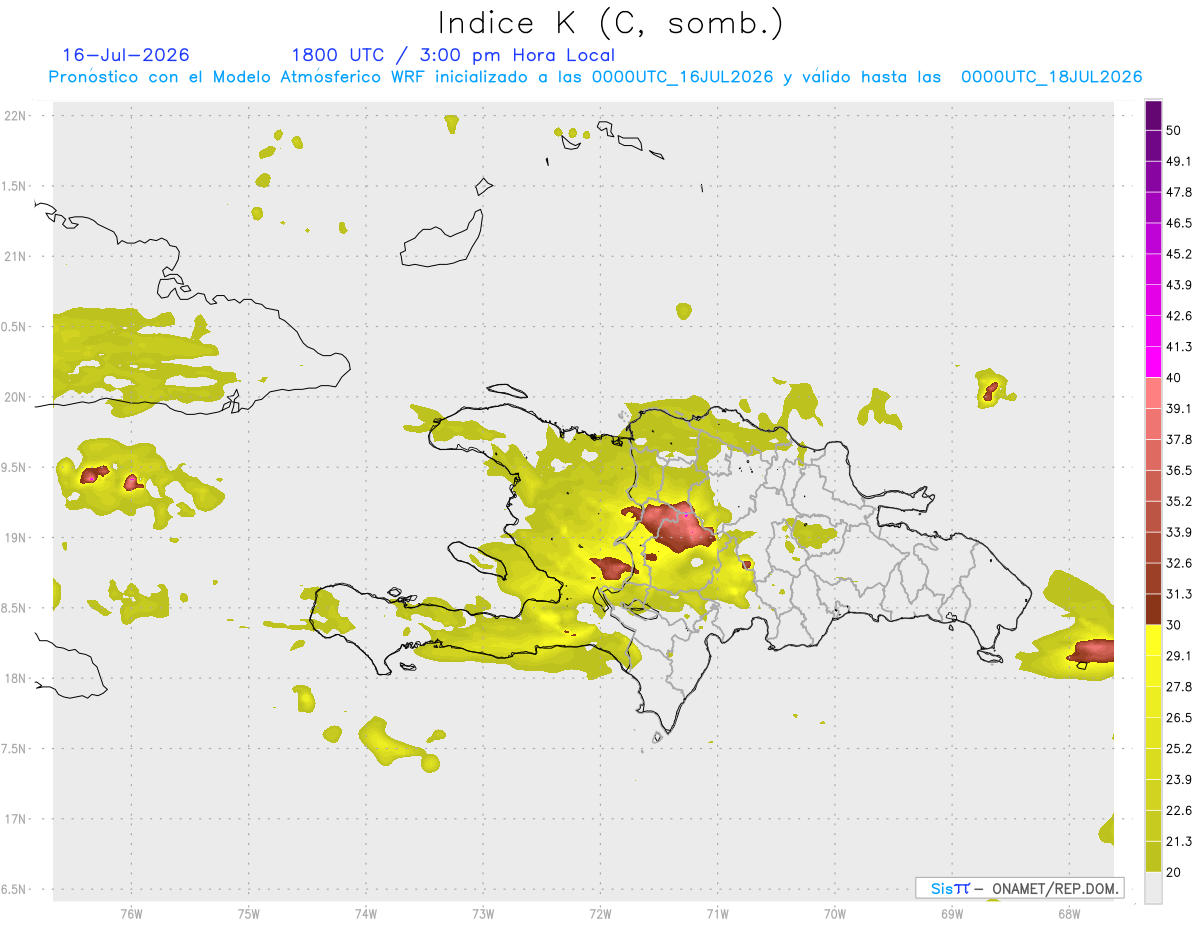Select the date text "16-Jul-2026"
Screen dimensions: 1200x927
pyautogui.click(x=126, y=55)
